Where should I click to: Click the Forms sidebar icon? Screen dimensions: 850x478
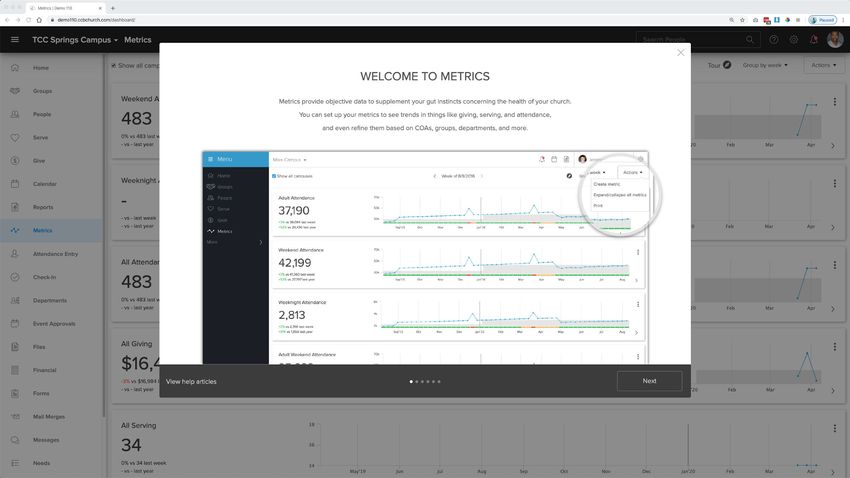[x=15, y=393]
